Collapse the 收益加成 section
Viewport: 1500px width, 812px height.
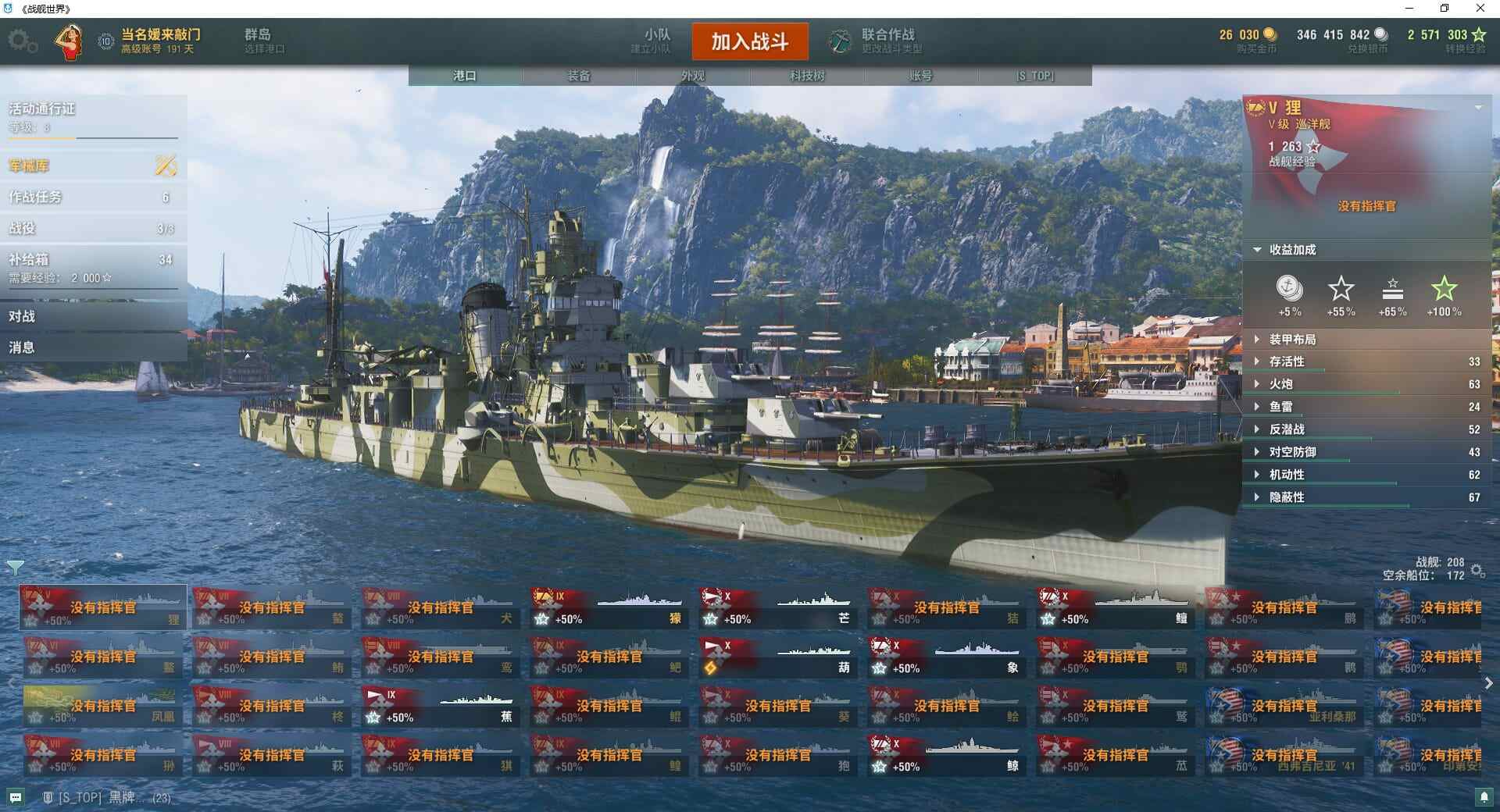(x=1257, y=250)
